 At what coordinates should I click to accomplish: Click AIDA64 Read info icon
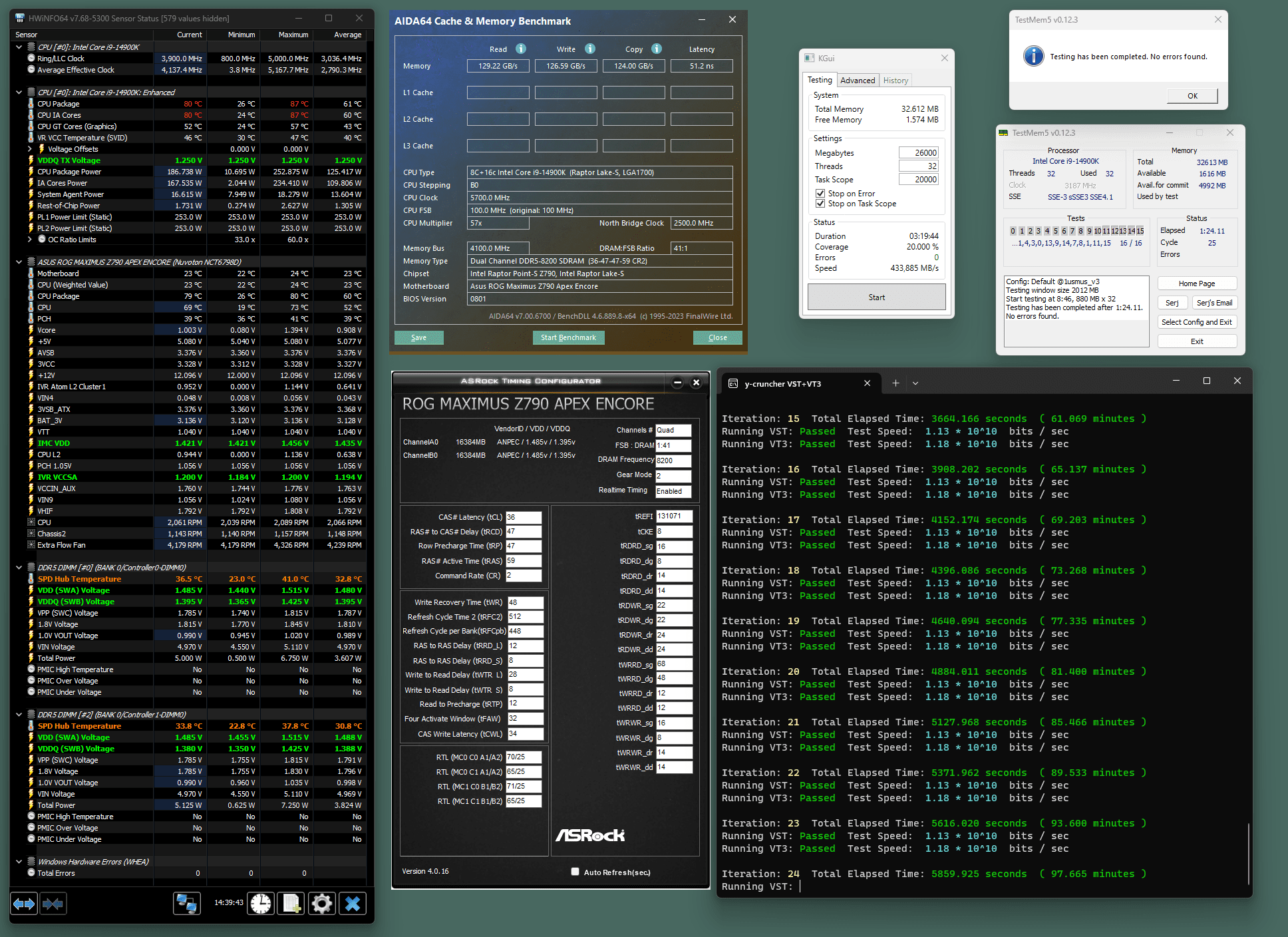(521, 49)
